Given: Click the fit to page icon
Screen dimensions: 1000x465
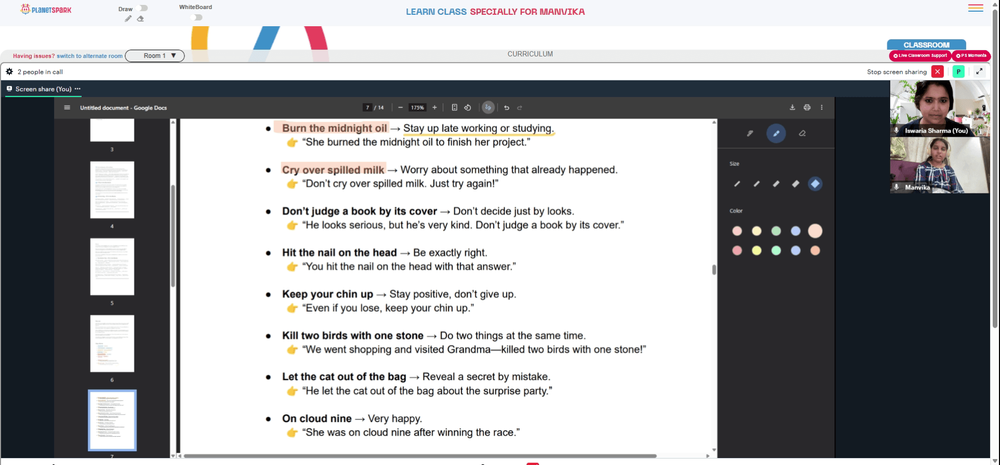Looking at the screenshot, I should click(x=454, y=108).
